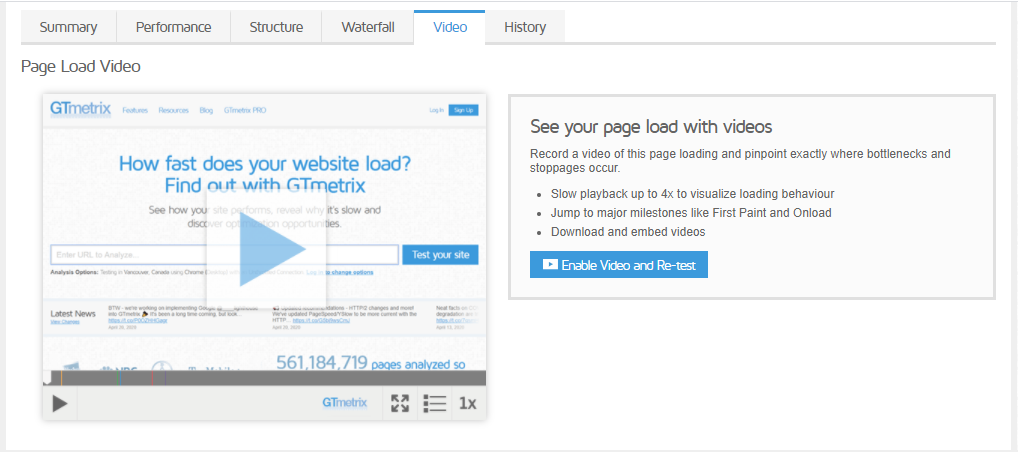The width and height of the screenshot is (1018, 452).
Task: View the History tab
Action: click(x=525, y=27)
